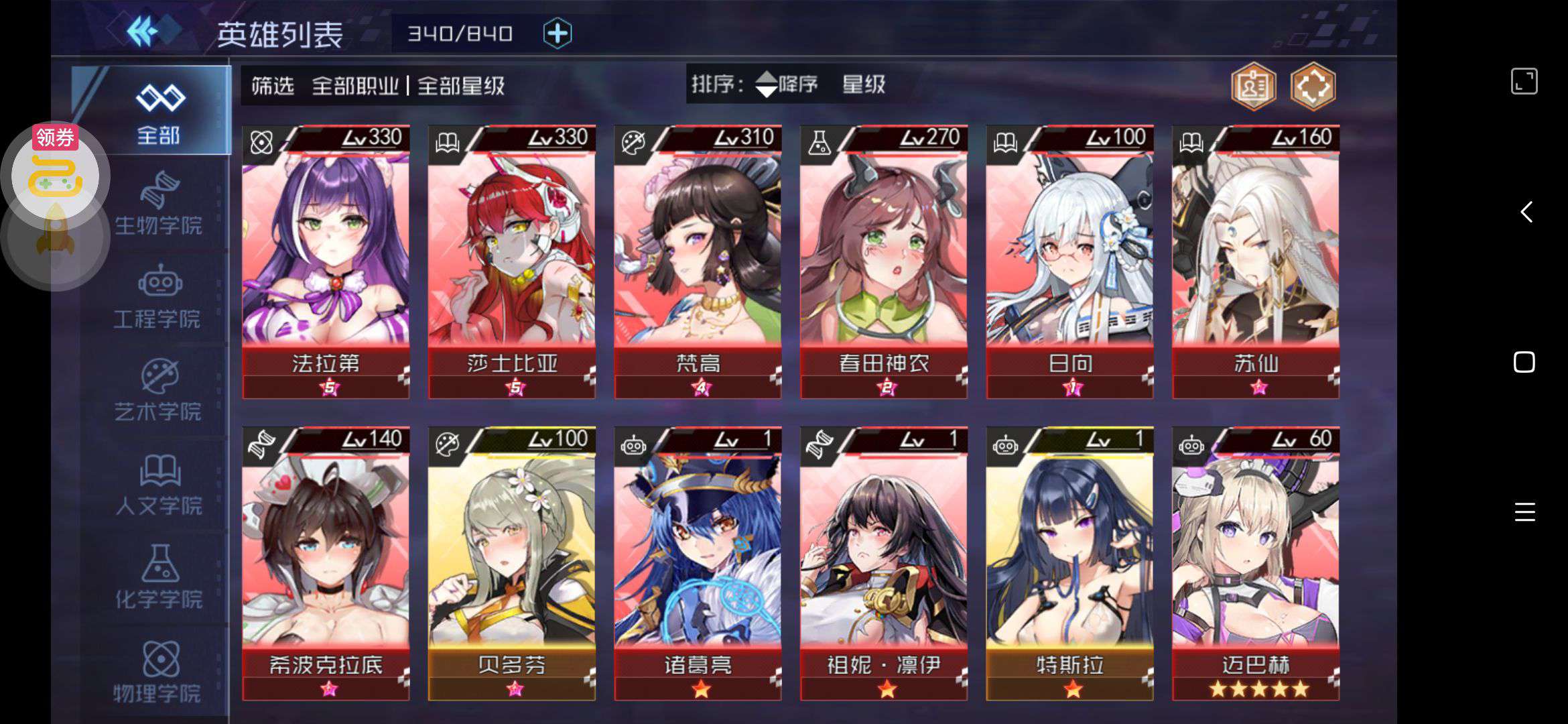
Task: Select the 工程学院 tab
Action: point(158,297)
